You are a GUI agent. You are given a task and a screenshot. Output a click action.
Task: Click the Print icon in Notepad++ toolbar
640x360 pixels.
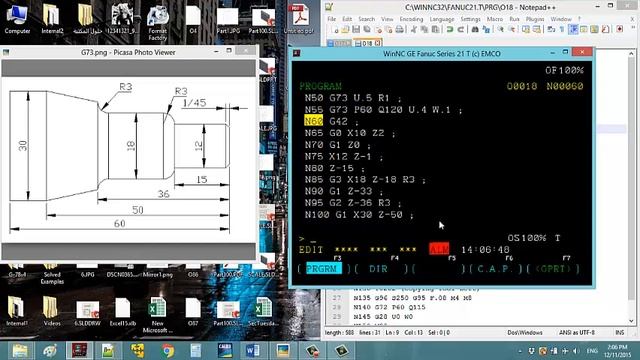(x=400, y=29)
